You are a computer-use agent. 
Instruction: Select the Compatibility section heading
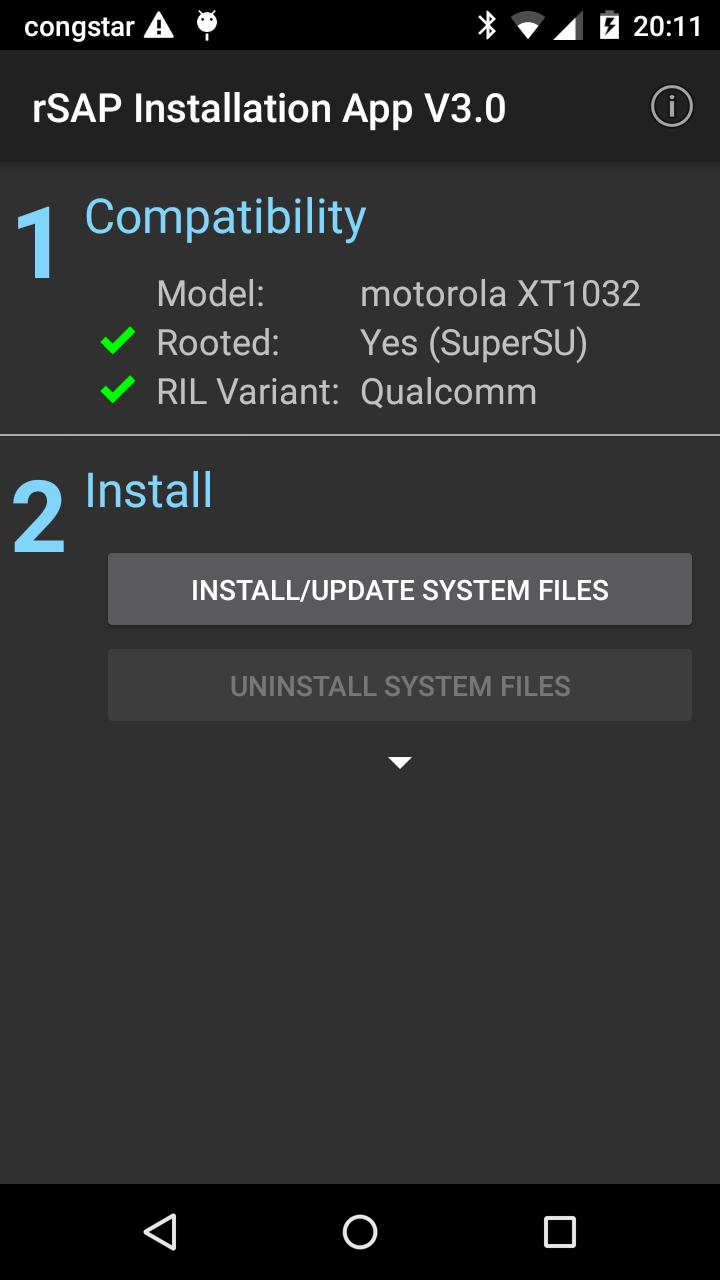coord(225,217)
